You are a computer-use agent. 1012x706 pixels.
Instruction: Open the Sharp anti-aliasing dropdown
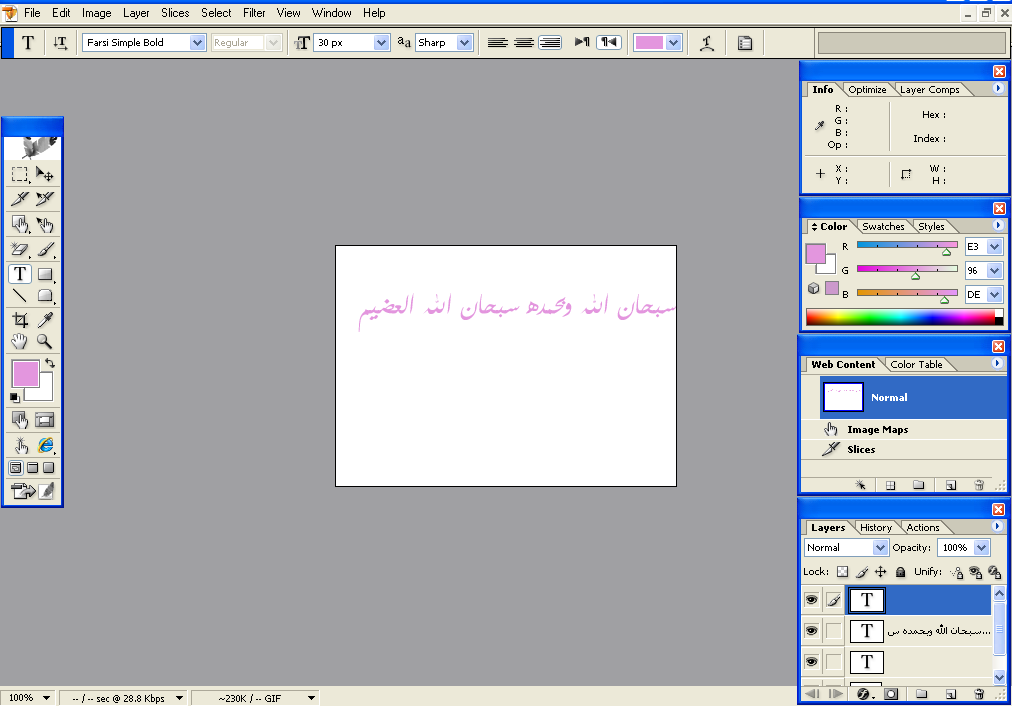[x=464, y=43]
